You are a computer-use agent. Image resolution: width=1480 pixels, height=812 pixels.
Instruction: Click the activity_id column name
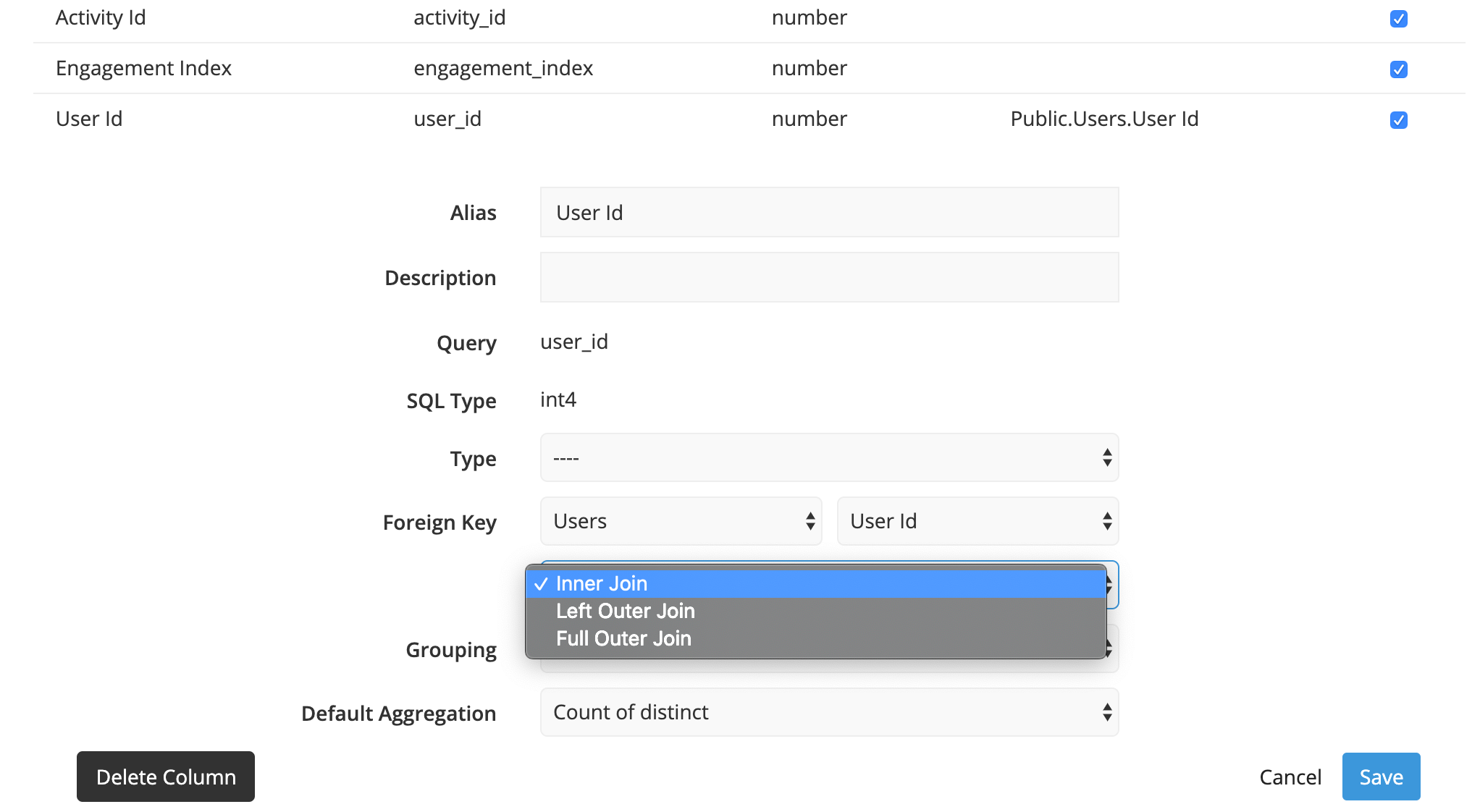click(460, 17)
